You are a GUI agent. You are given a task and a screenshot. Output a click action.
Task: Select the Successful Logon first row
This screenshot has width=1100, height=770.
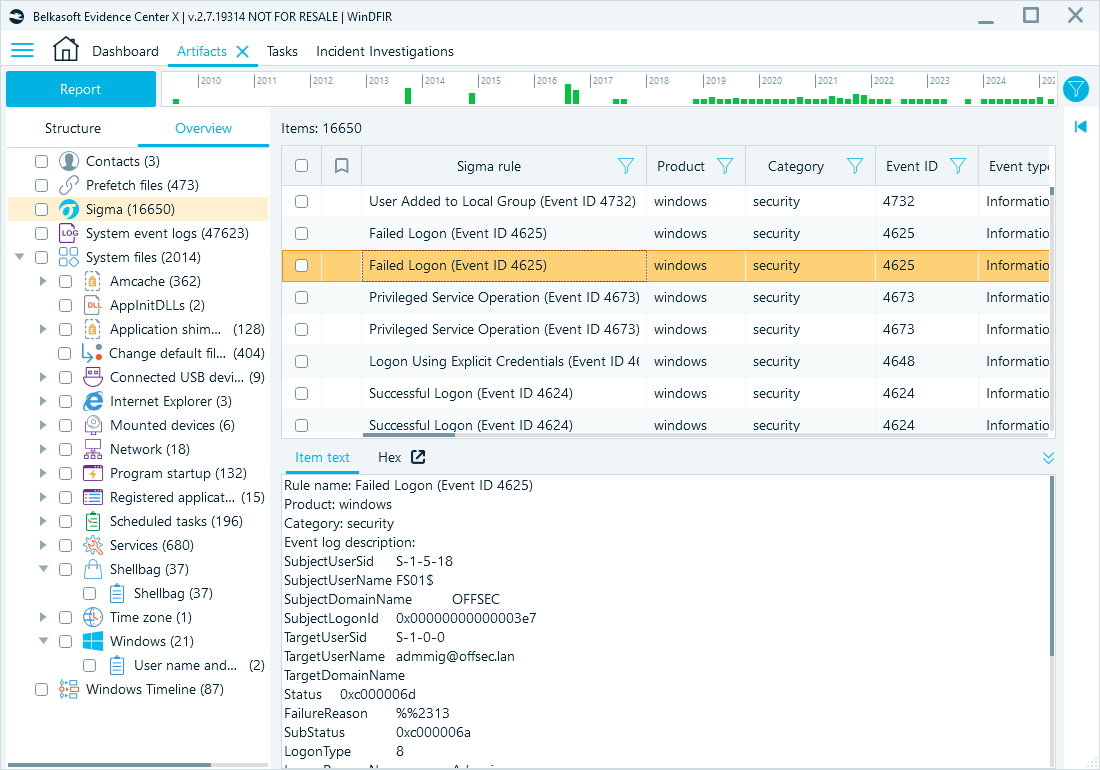666,393
